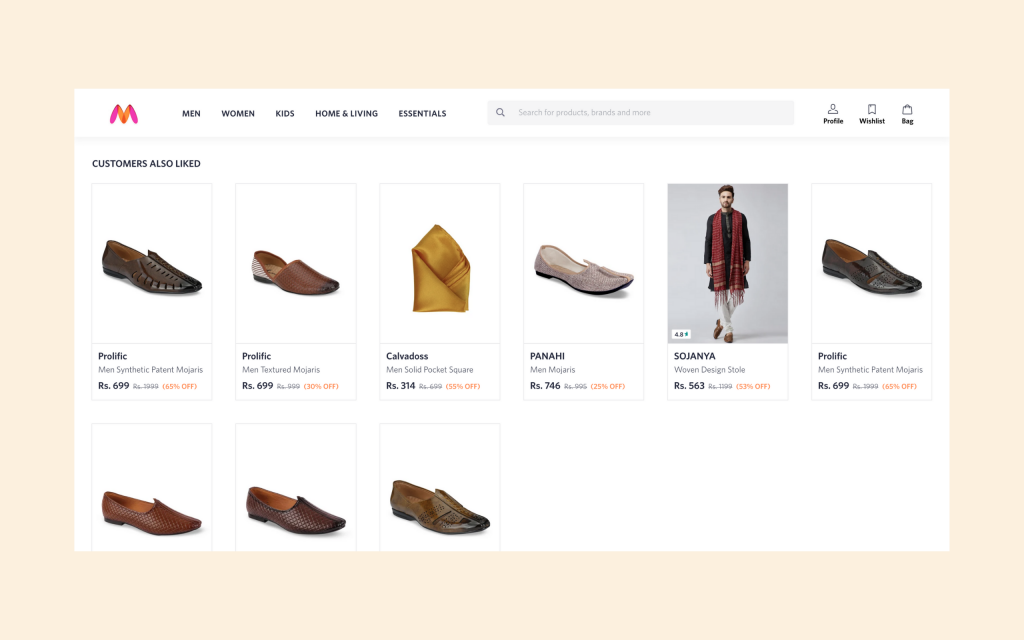Open the SOJANYA model with red stole image
Screen dimensions: 1024x640
(x=728, y=263)
